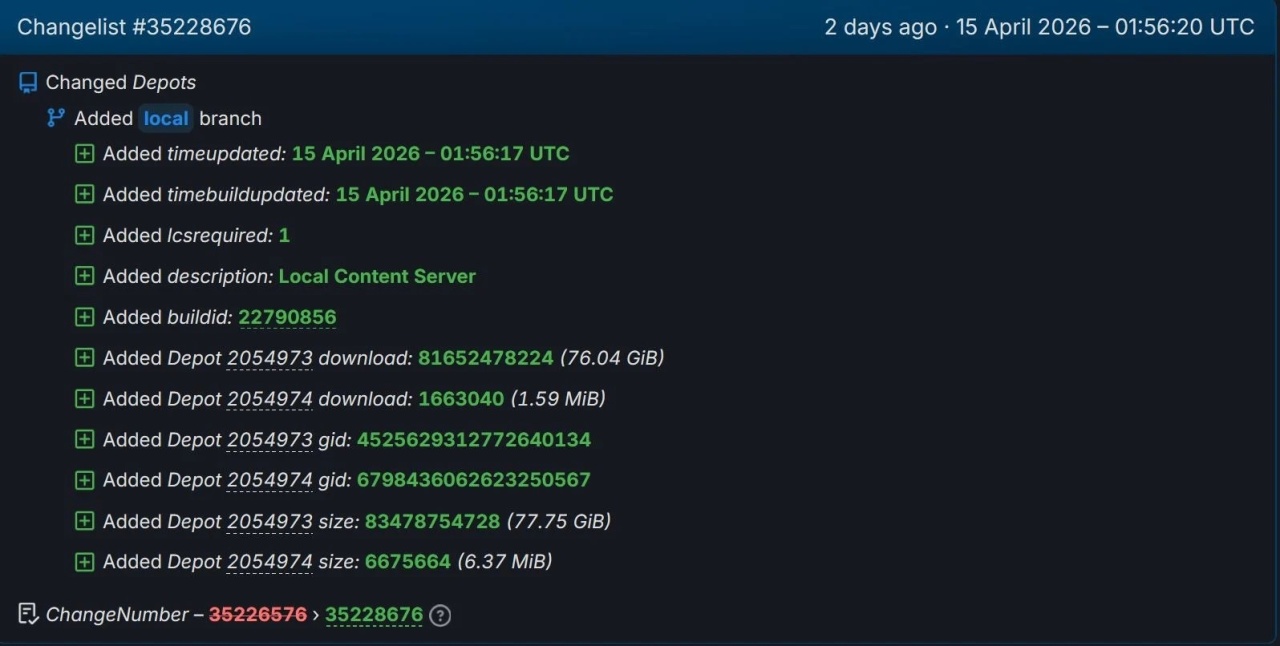Open Depot 2054974 link in size row
Image resolution: width=1280 pixels, height=646 pixels.
(x=270, y=562)
